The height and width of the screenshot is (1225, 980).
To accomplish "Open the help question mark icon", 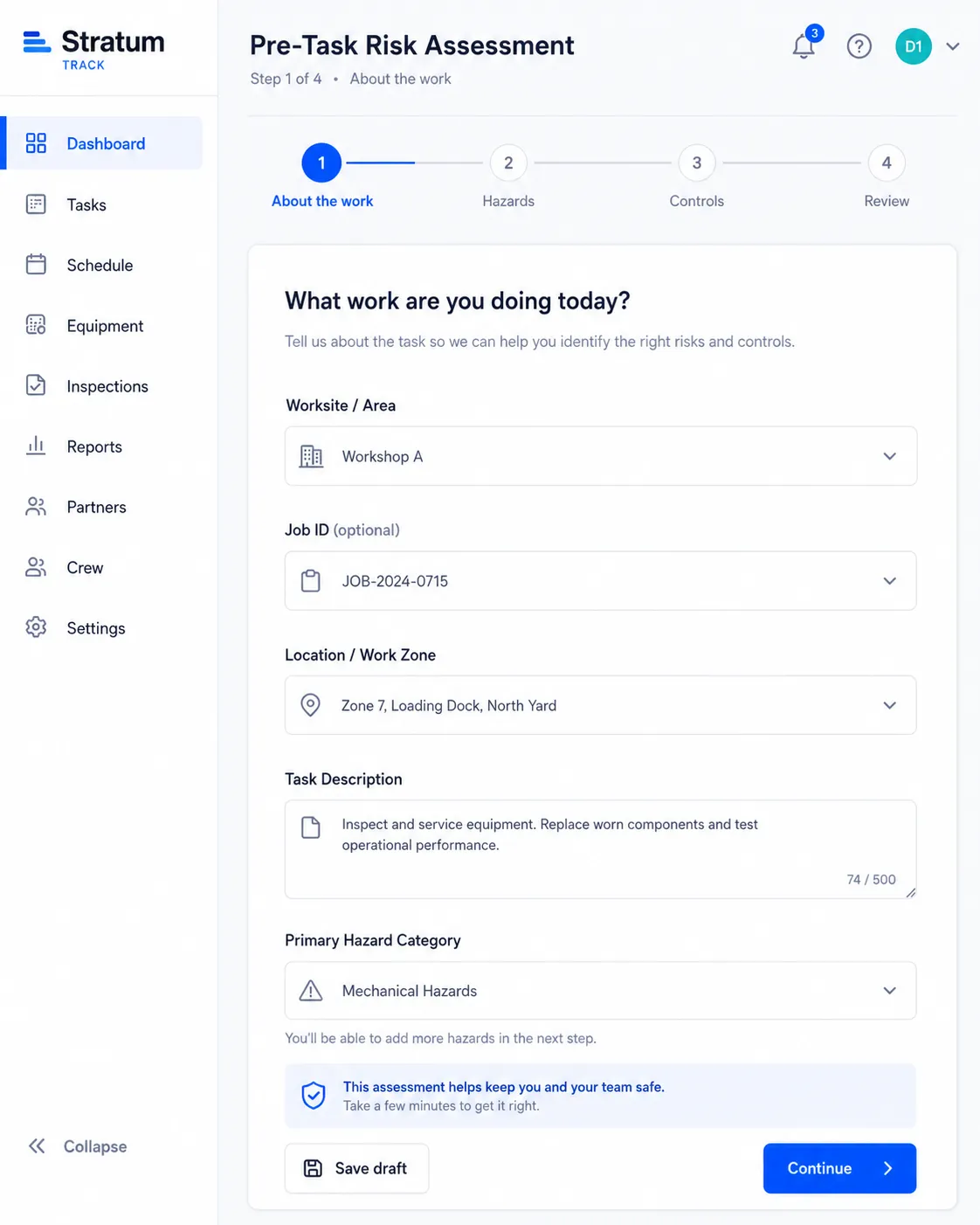I will pos(859,46).
